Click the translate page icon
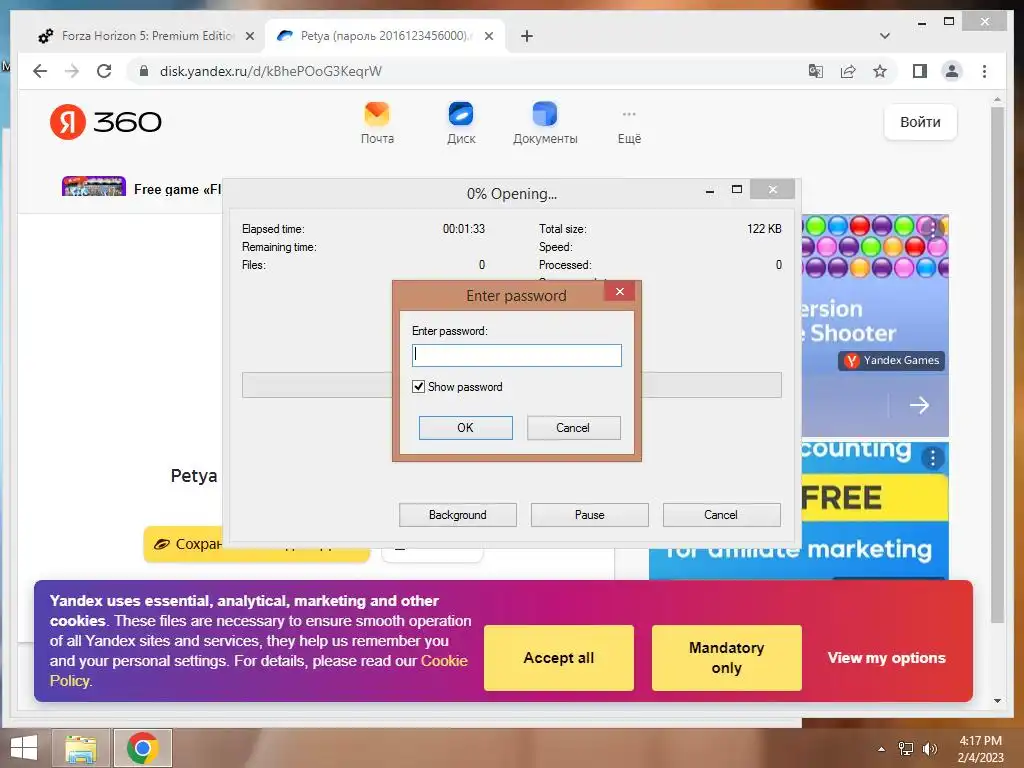This screenshot has width=1024, height=768. tap(816, 71)
